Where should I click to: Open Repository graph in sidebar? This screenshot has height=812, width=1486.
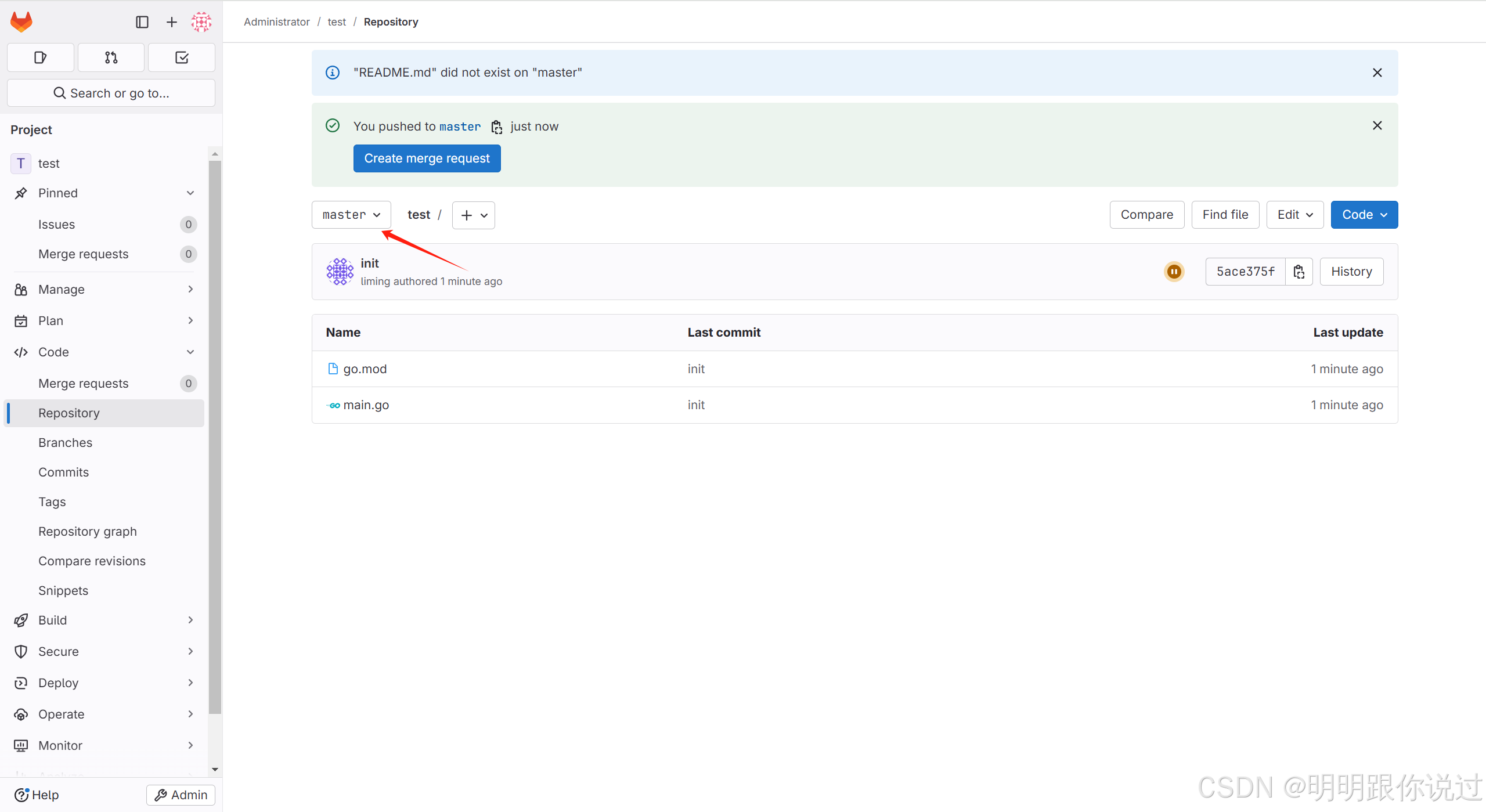click(x=104, y=532)
